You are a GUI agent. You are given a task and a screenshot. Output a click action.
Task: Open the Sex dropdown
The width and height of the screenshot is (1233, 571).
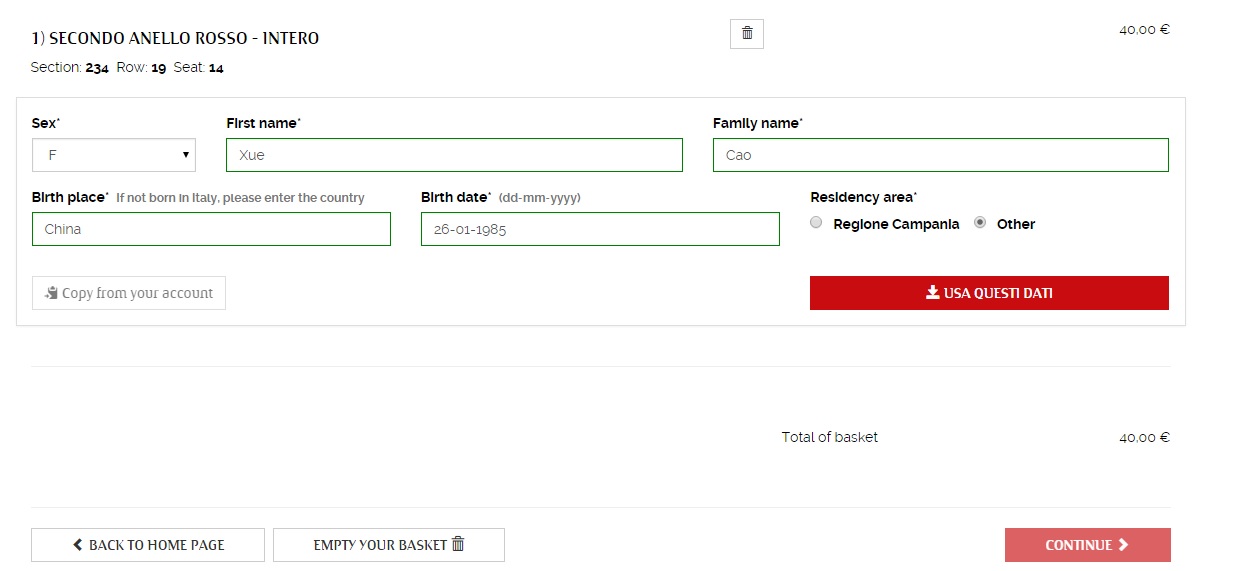(113, 155)
